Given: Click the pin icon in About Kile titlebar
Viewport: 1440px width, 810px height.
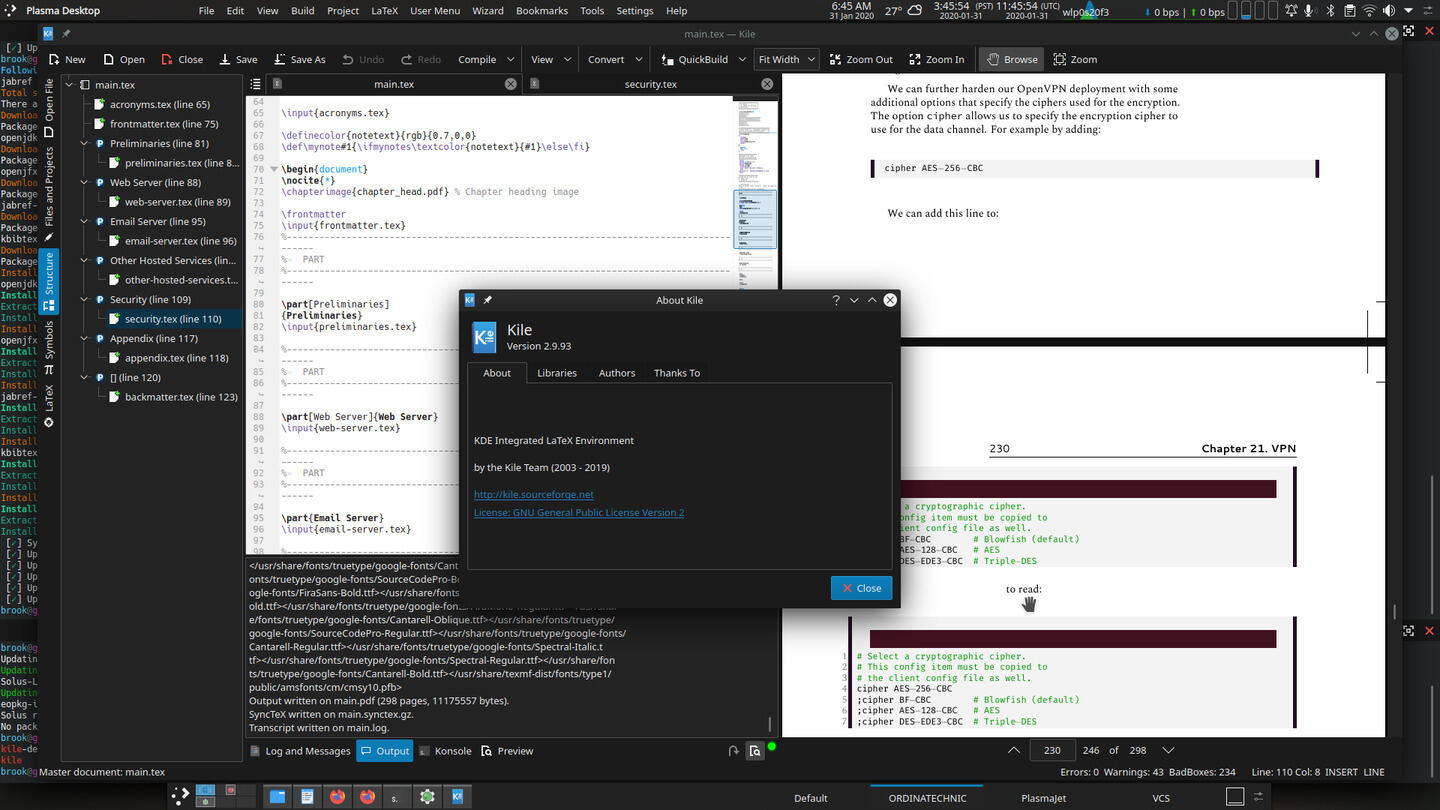Looking at the screenshot, I should pos(488,300).
